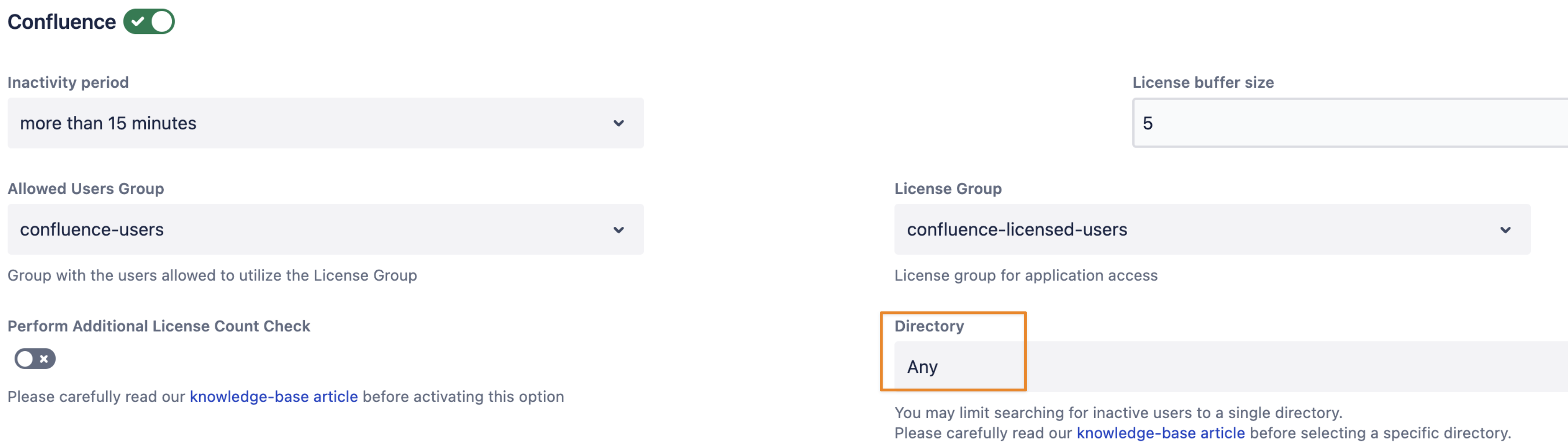
Task: Open knowledge-base article link about License Count Check
Action: click(273, 397)
